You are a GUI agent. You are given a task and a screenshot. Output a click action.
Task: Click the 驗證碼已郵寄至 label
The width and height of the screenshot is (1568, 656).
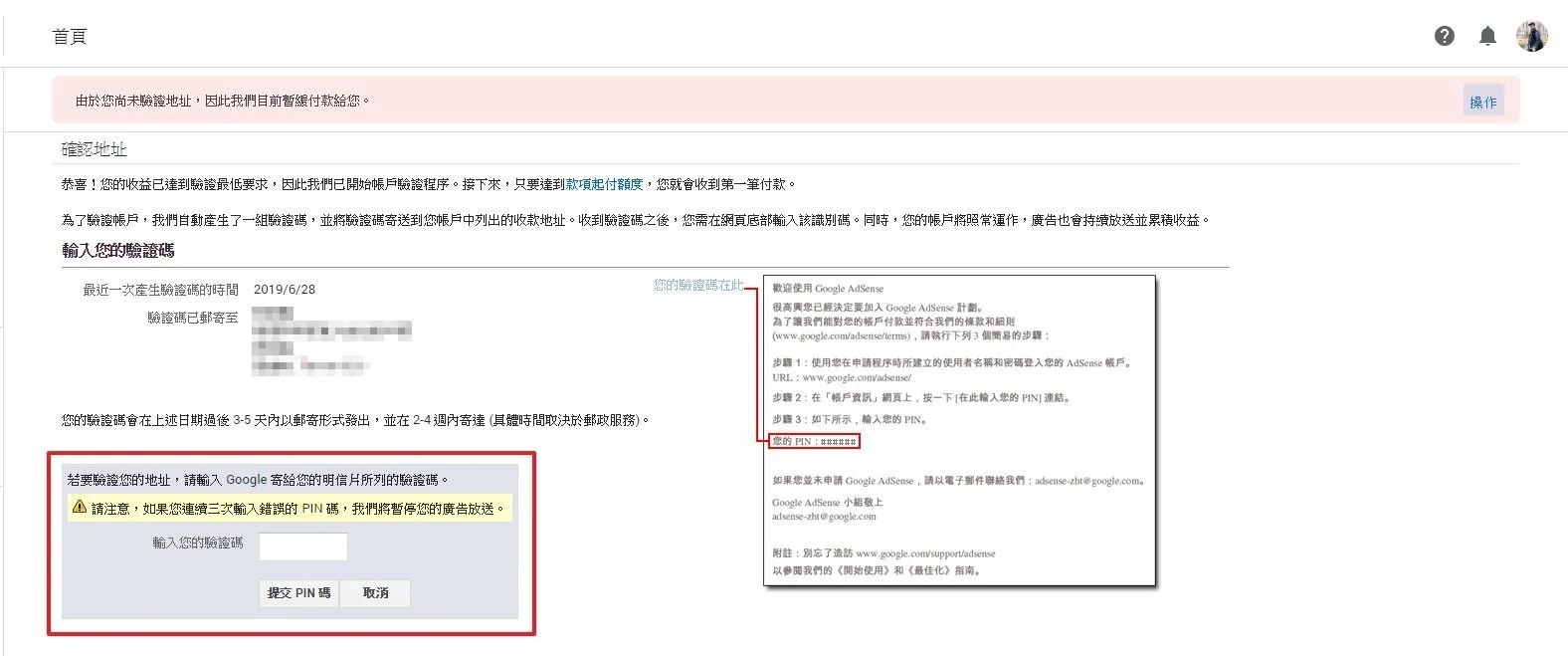[193, 318]
